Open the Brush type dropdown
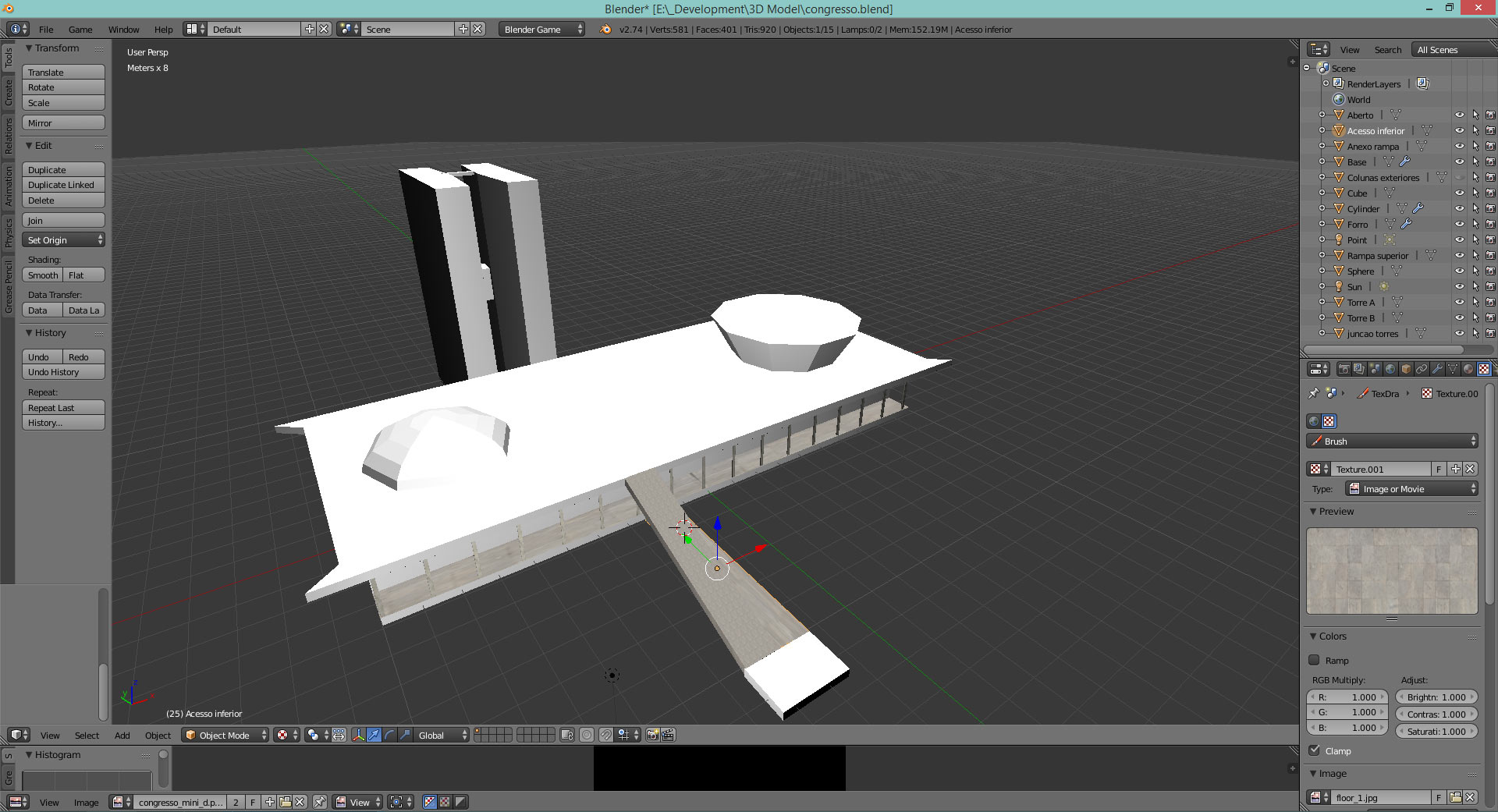This screenshot has height=812, width=1498. [x=1392, y=441]
